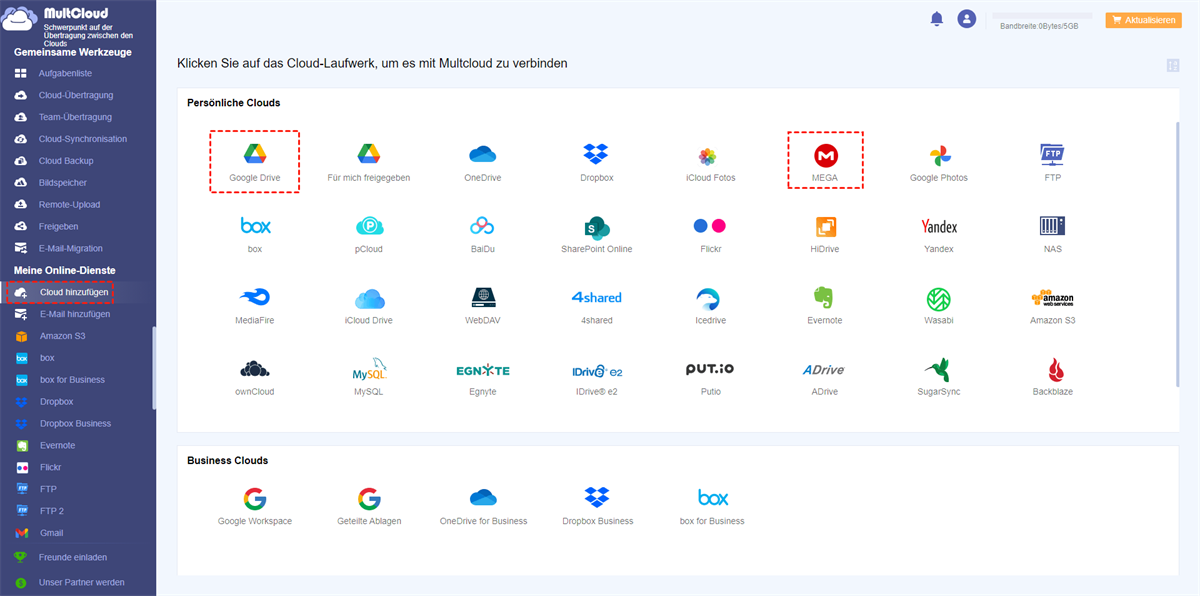Pick Dropbox under personal clouds
This screenshot has height=596, width=1200.
pyautogui.click(x=597, y=155)
